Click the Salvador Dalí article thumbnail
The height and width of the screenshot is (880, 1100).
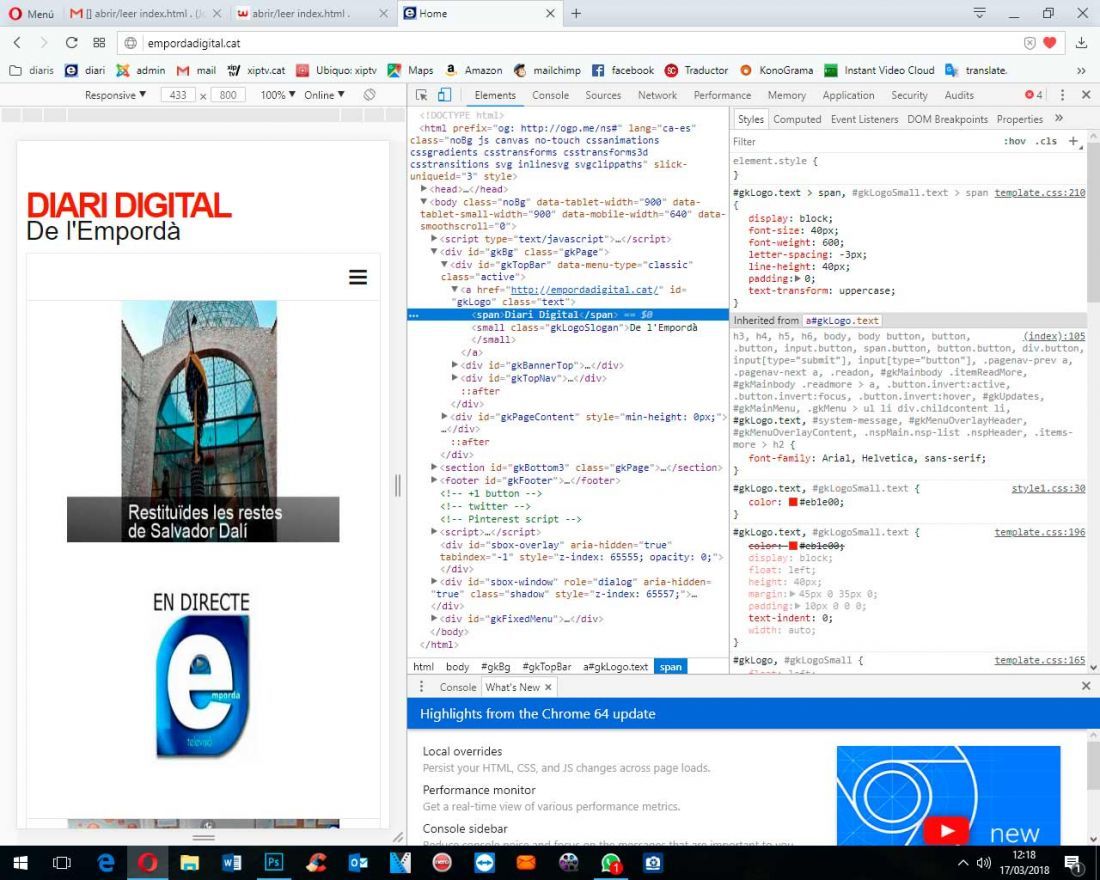[203, 421]
